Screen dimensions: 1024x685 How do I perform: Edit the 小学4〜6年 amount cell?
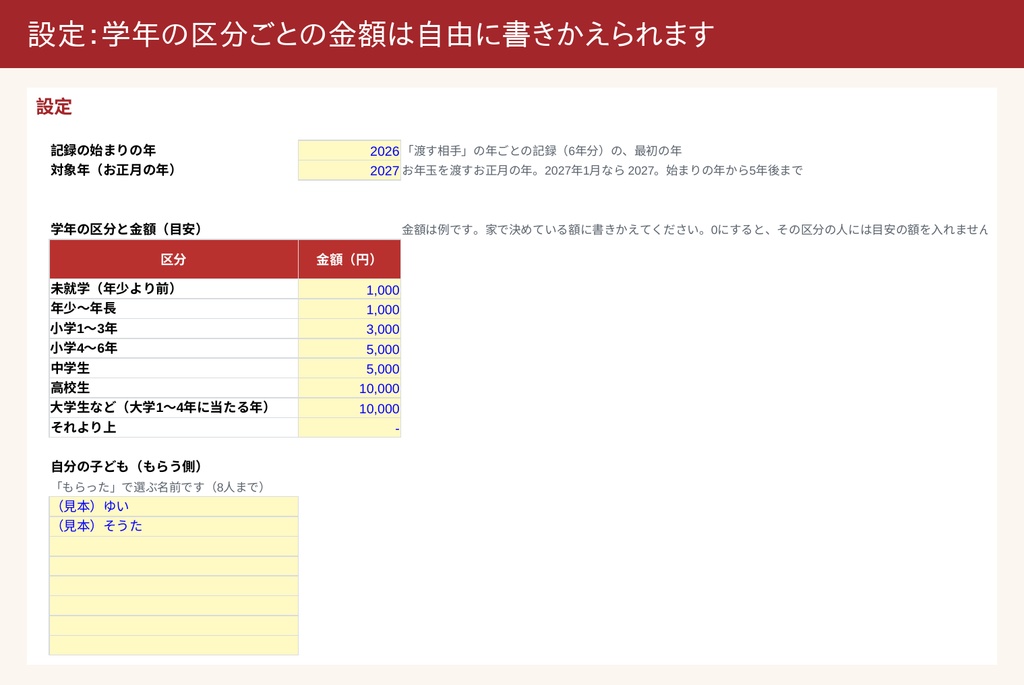pos(349,349)
